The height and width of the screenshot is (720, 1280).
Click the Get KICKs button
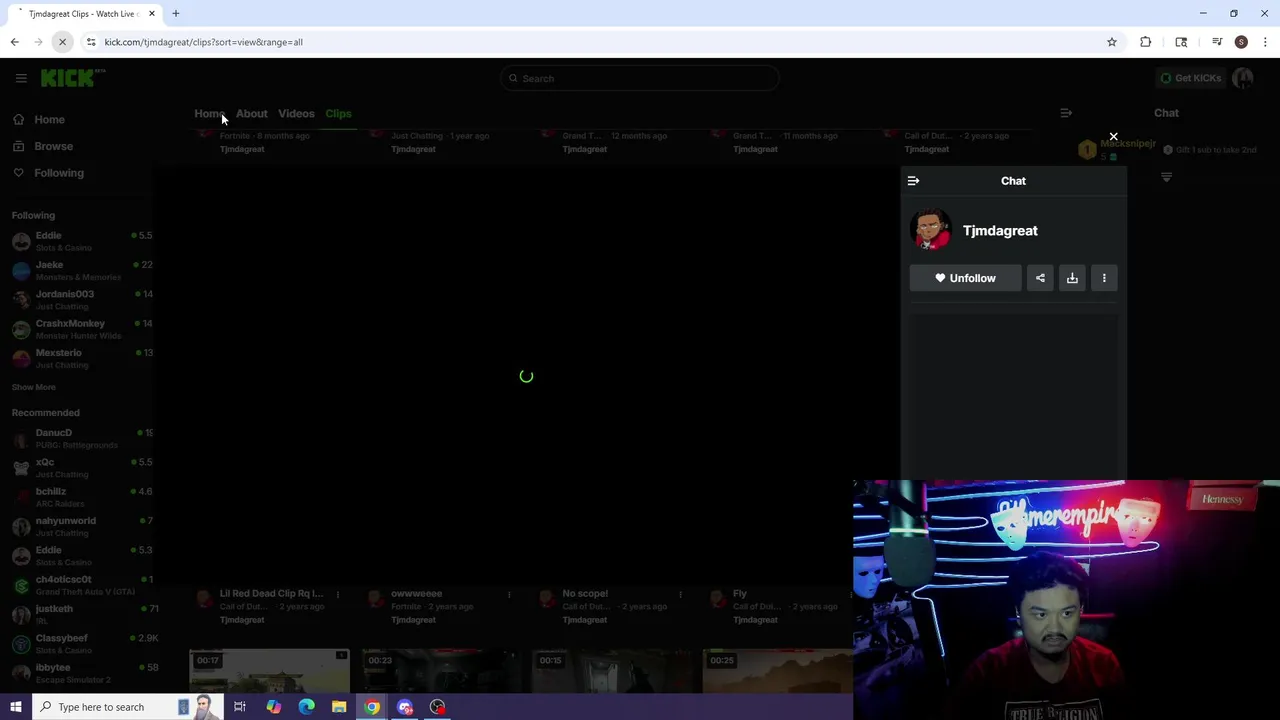coord(1190,78)
